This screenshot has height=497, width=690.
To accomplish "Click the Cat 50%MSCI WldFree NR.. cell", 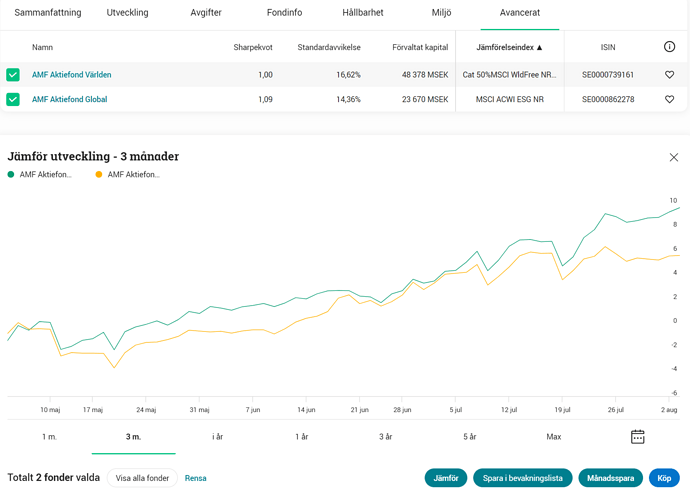I will point(509,75).
